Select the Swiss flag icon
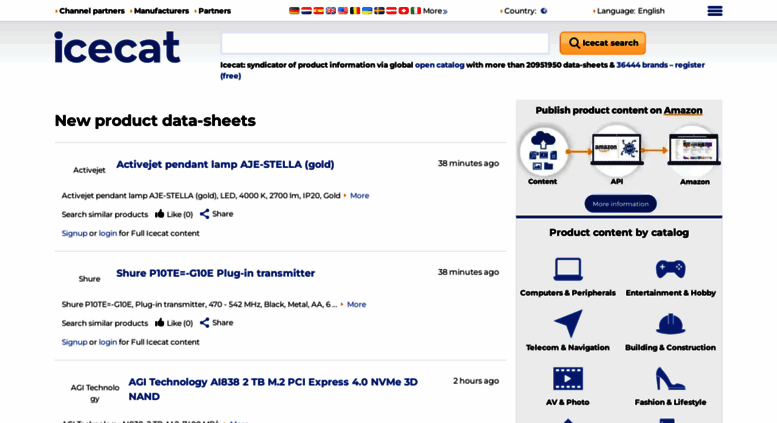 [403, 10]
